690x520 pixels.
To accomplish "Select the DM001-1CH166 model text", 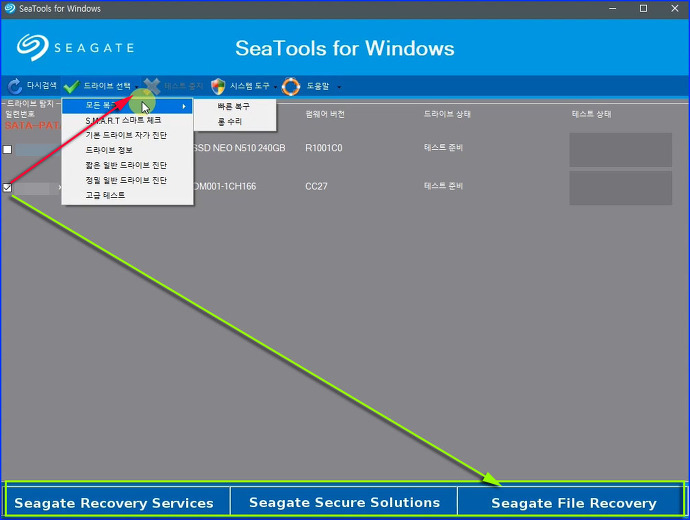I will point(225,186).
